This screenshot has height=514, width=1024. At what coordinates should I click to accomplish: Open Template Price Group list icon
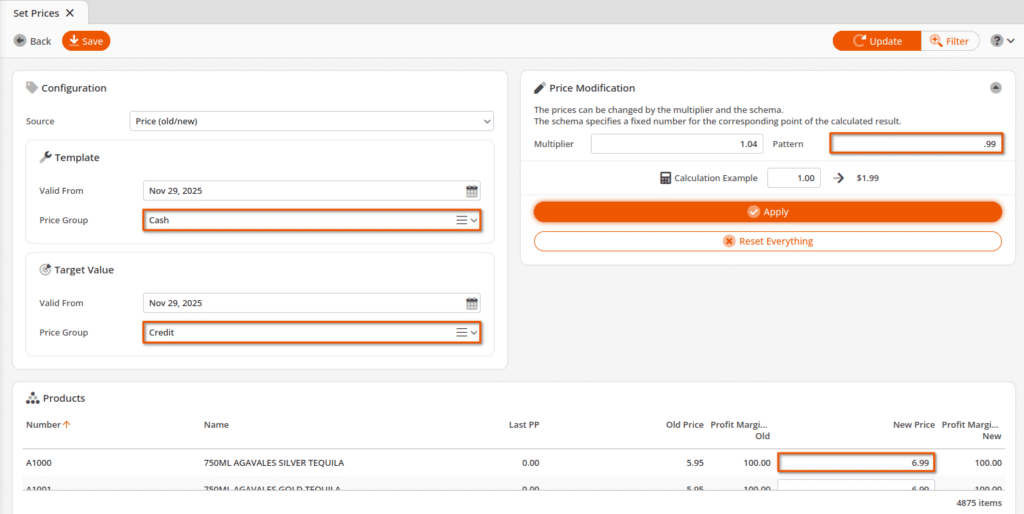pyautogui.click(x=462, y=220)
